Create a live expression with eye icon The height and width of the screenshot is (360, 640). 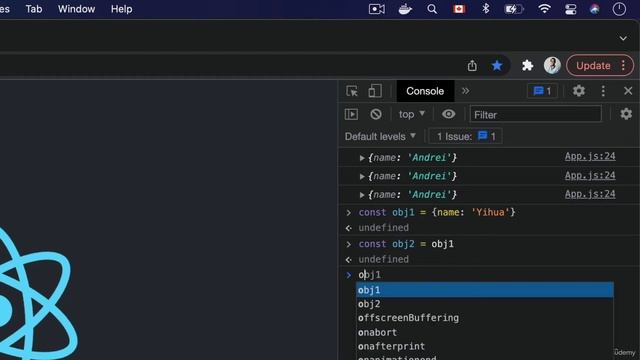tap(448, 114)
